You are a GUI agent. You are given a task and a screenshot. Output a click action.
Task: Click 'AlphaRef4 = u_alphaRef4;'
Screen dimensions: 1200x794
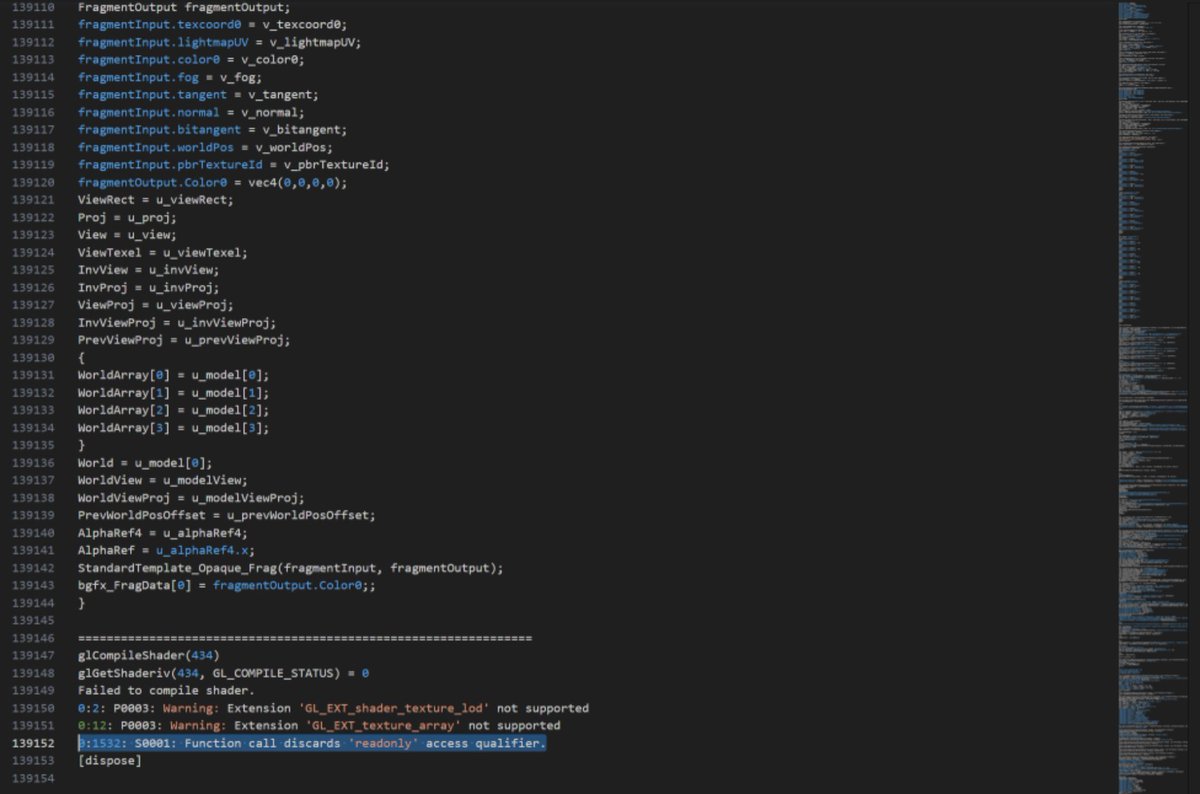(163, 532)
